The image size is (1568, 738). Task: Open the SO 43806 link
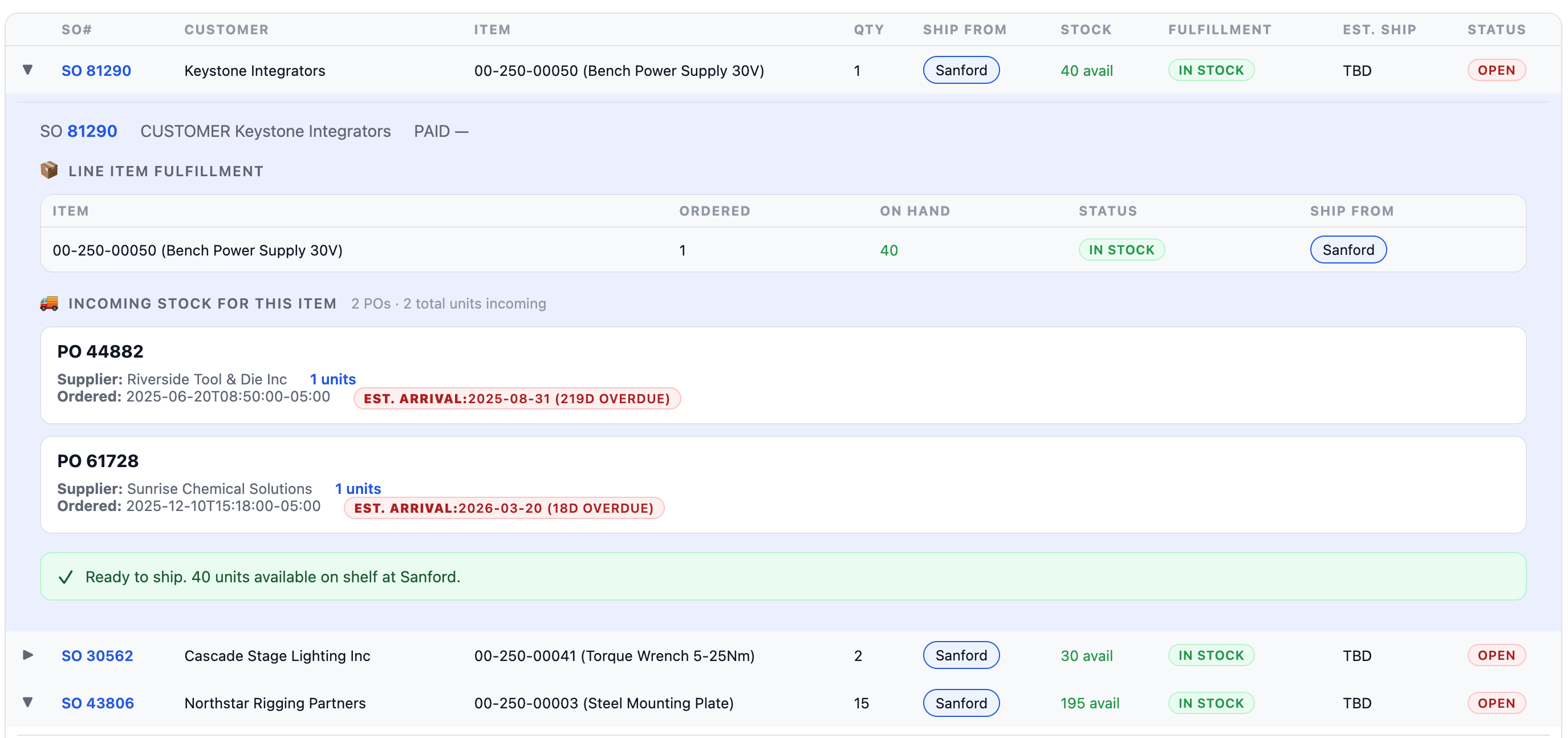(x=98, y=703)
